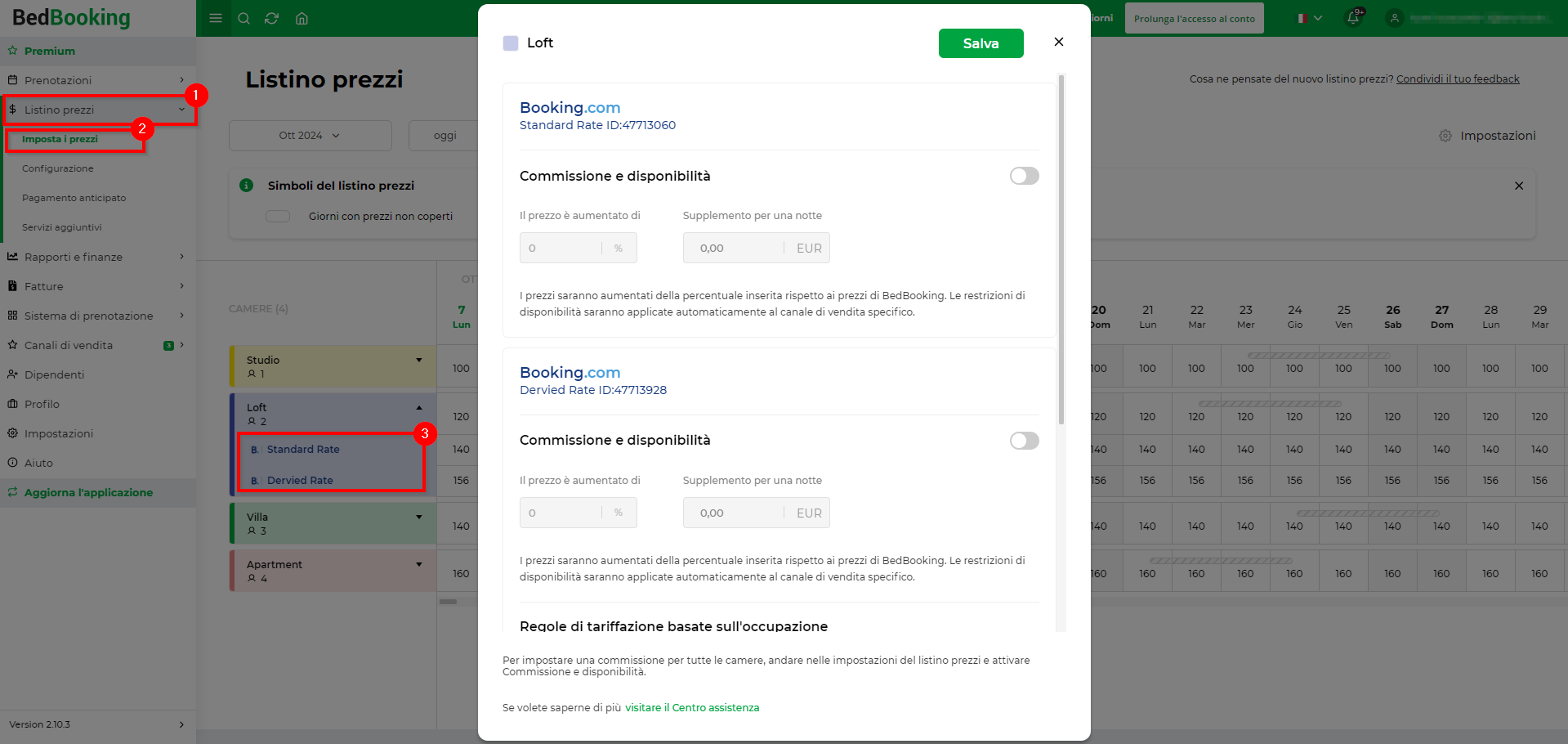Click the BedBooking logo

[71, 18]
